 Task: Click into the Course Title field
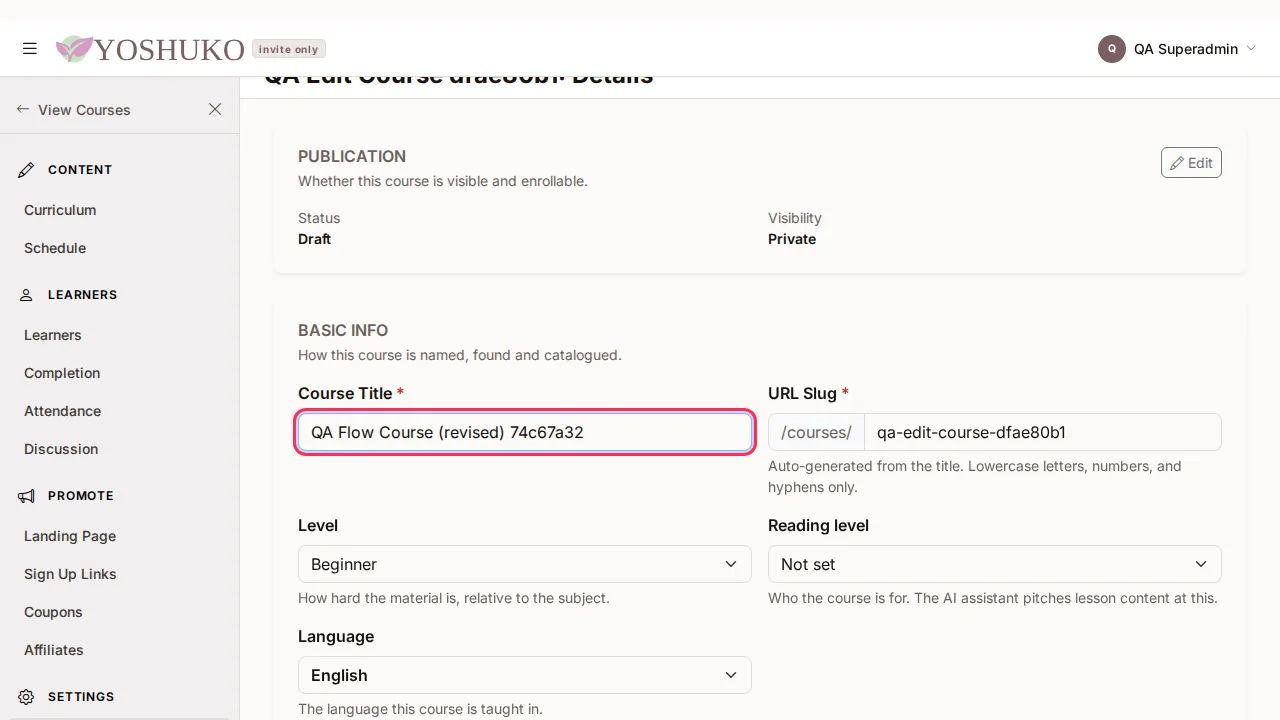point(525,432)
